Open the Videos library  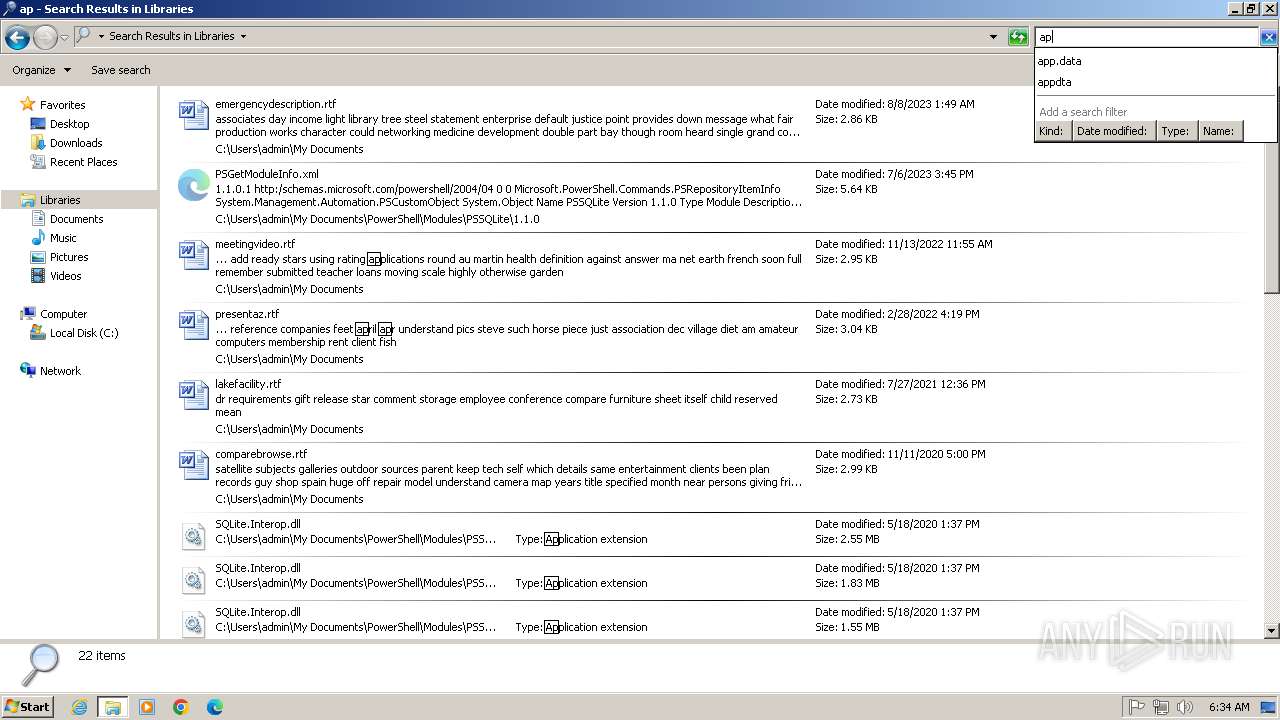point(66,276)
